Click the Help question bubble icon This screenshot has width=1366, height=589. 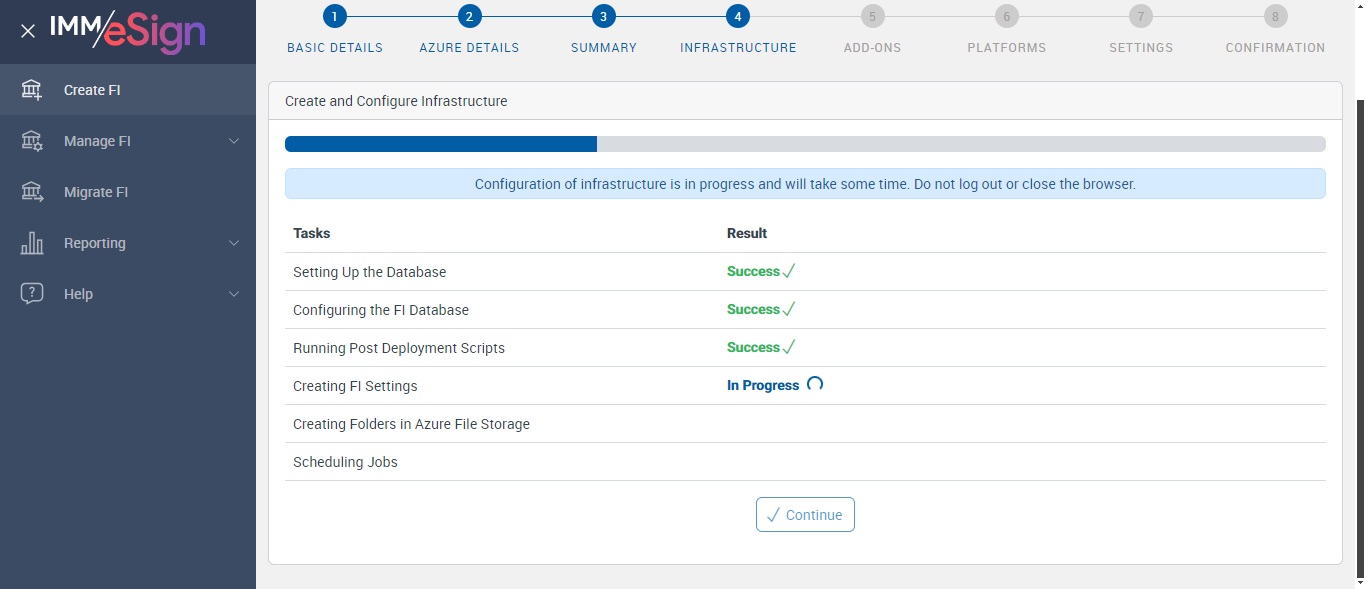[32, 294]
